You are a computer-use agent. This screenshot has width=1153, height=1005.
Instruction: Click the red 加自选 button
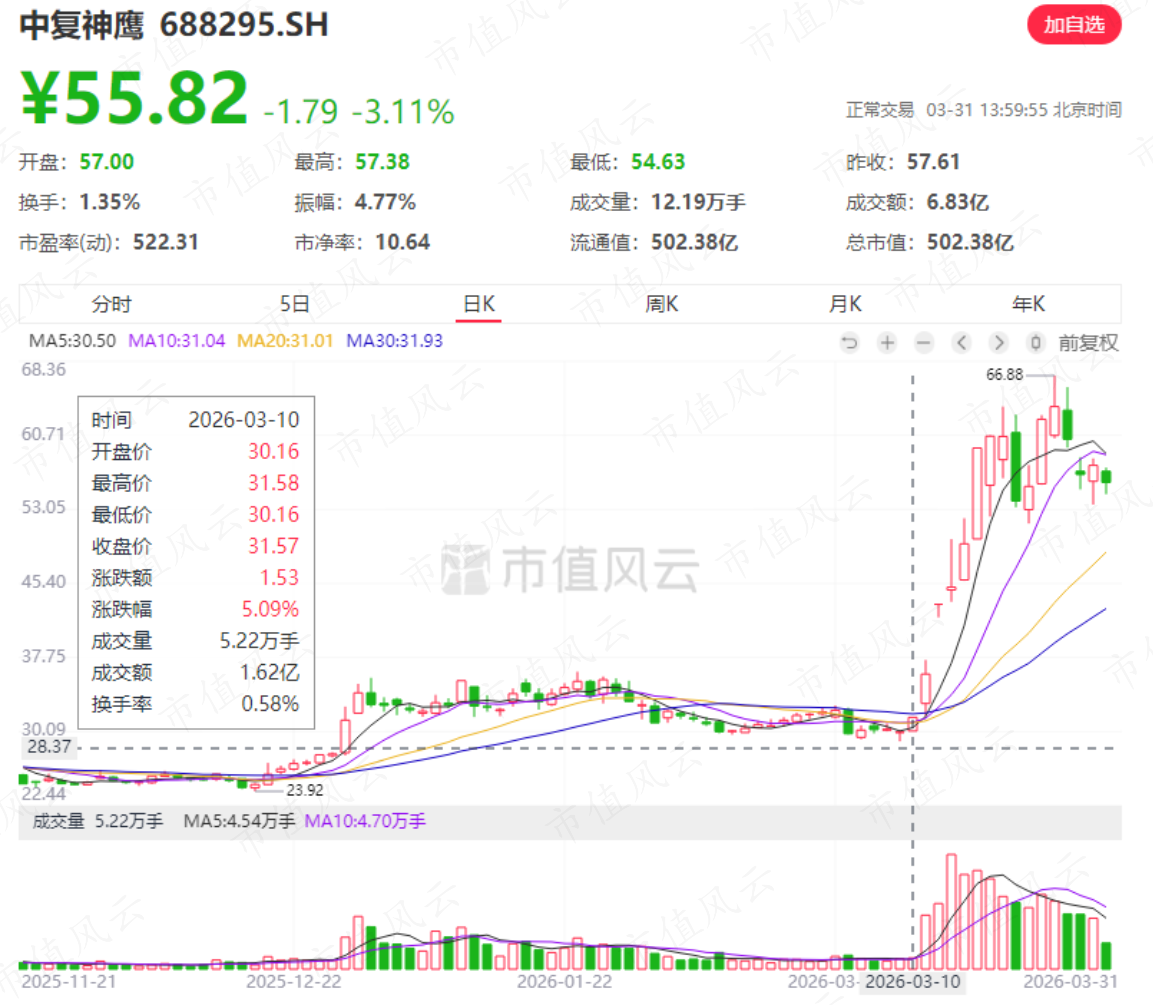[1074, 25]
